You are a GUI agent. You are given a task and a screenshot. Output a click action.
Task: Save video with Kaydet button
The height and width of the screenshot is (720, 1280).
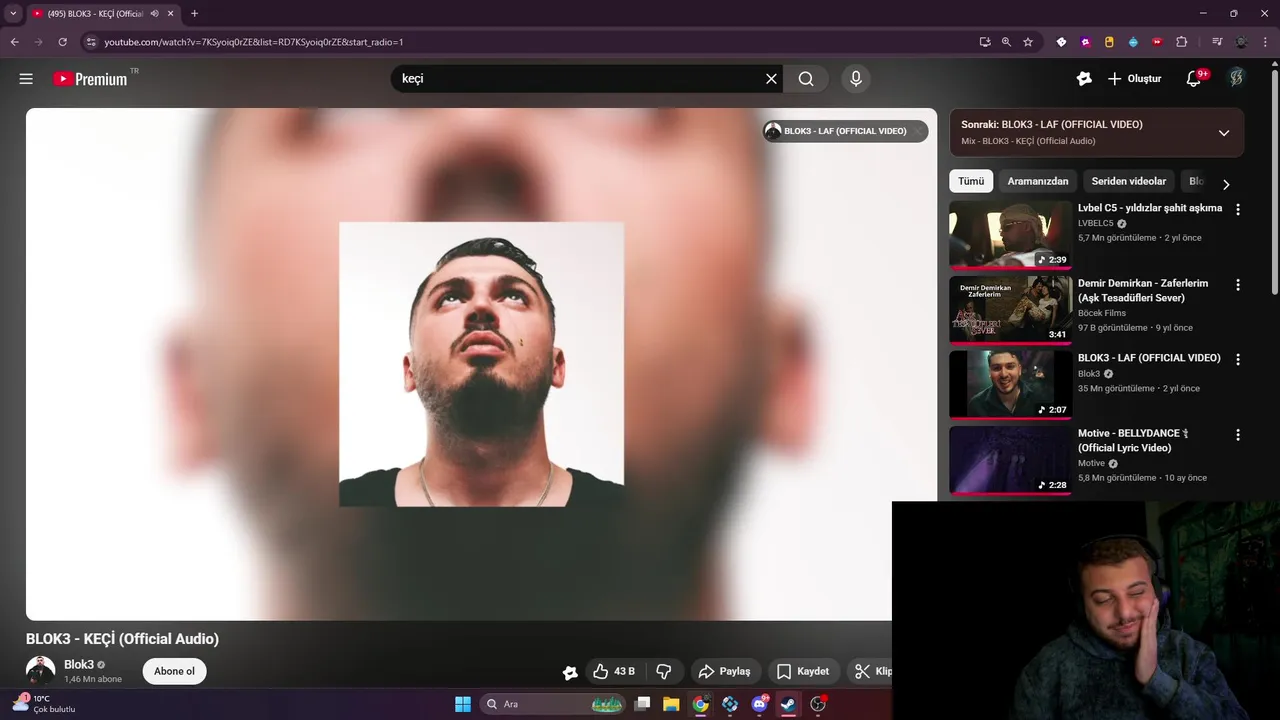click(x=803, y=672)
